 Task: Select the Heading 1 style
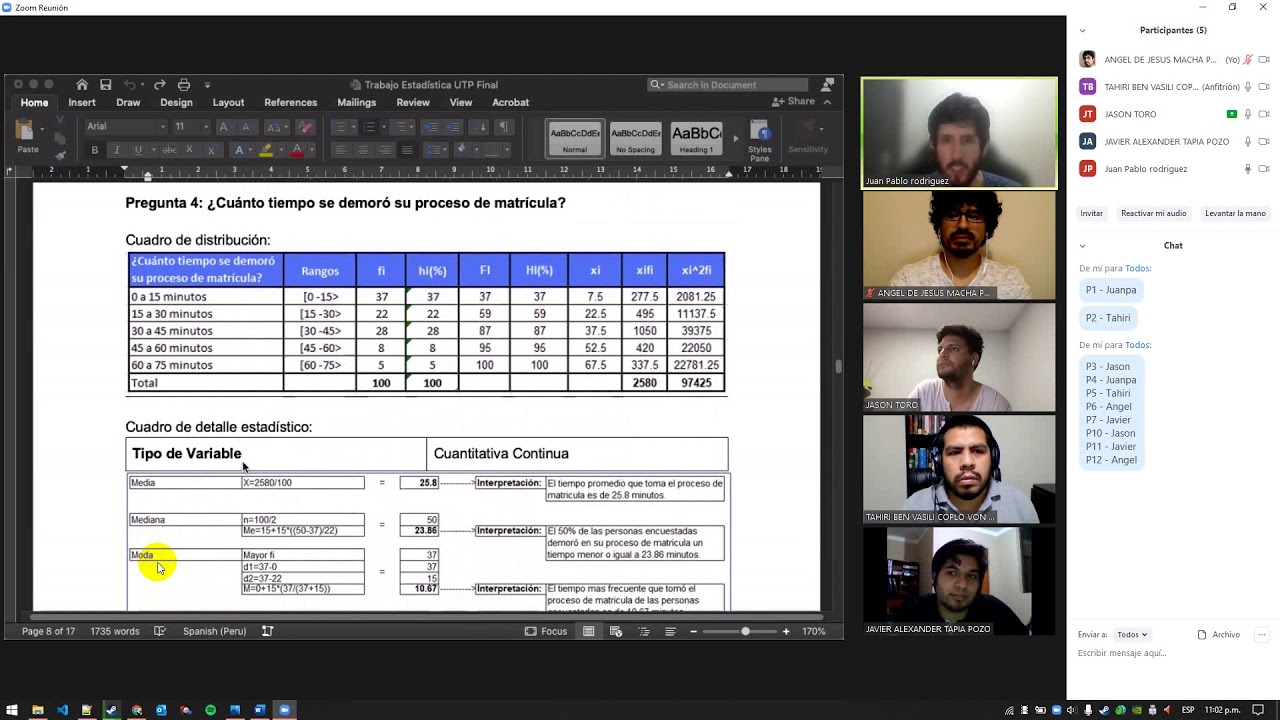coord(696,139)
